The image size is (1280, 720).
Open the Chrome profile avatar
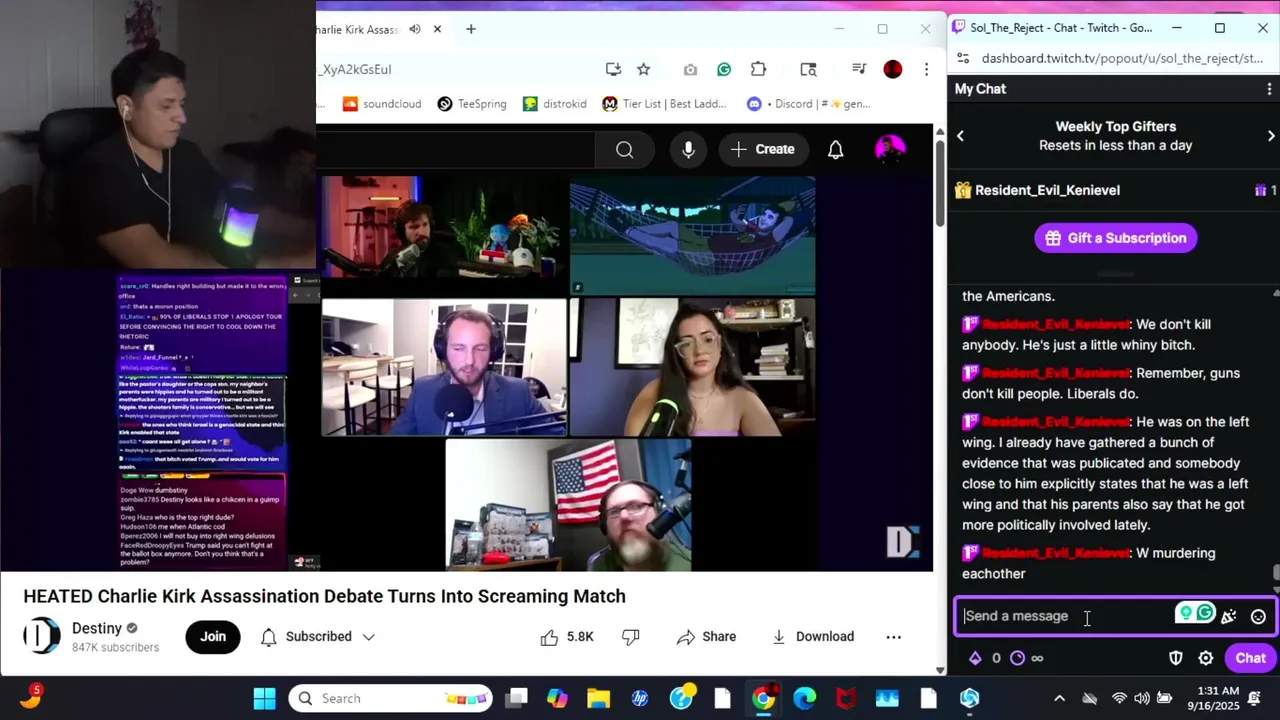coord(893,69)
